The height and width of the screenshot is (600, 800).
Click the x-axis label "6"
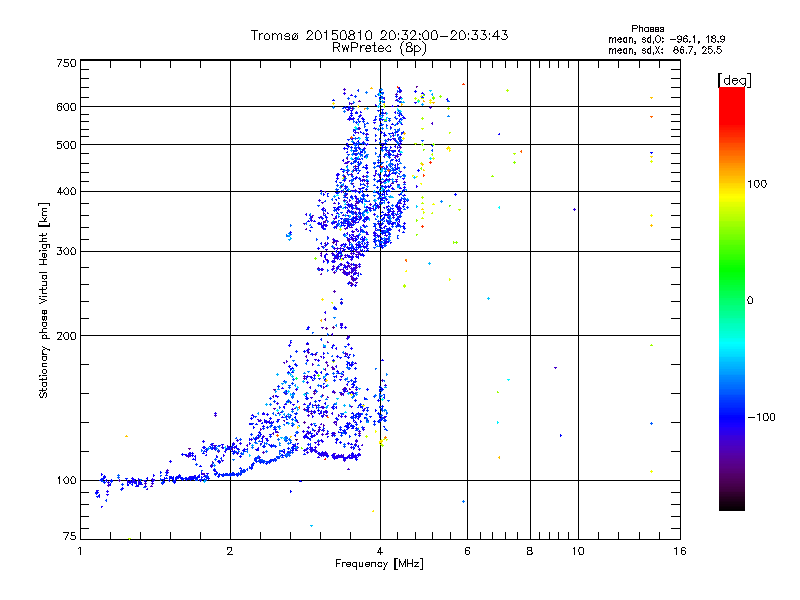coord(467,551)
